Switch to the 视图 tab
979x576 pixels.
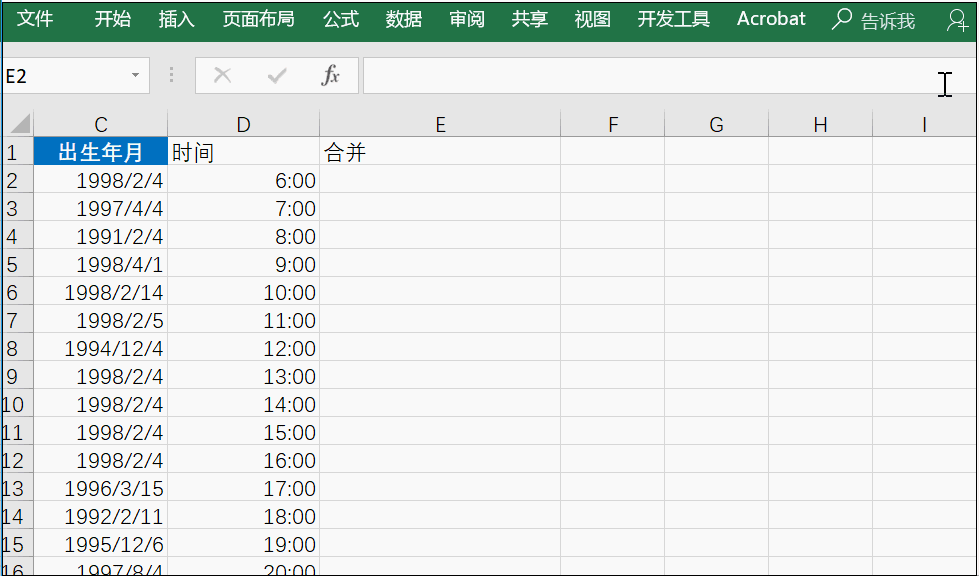tap(593, 19)
